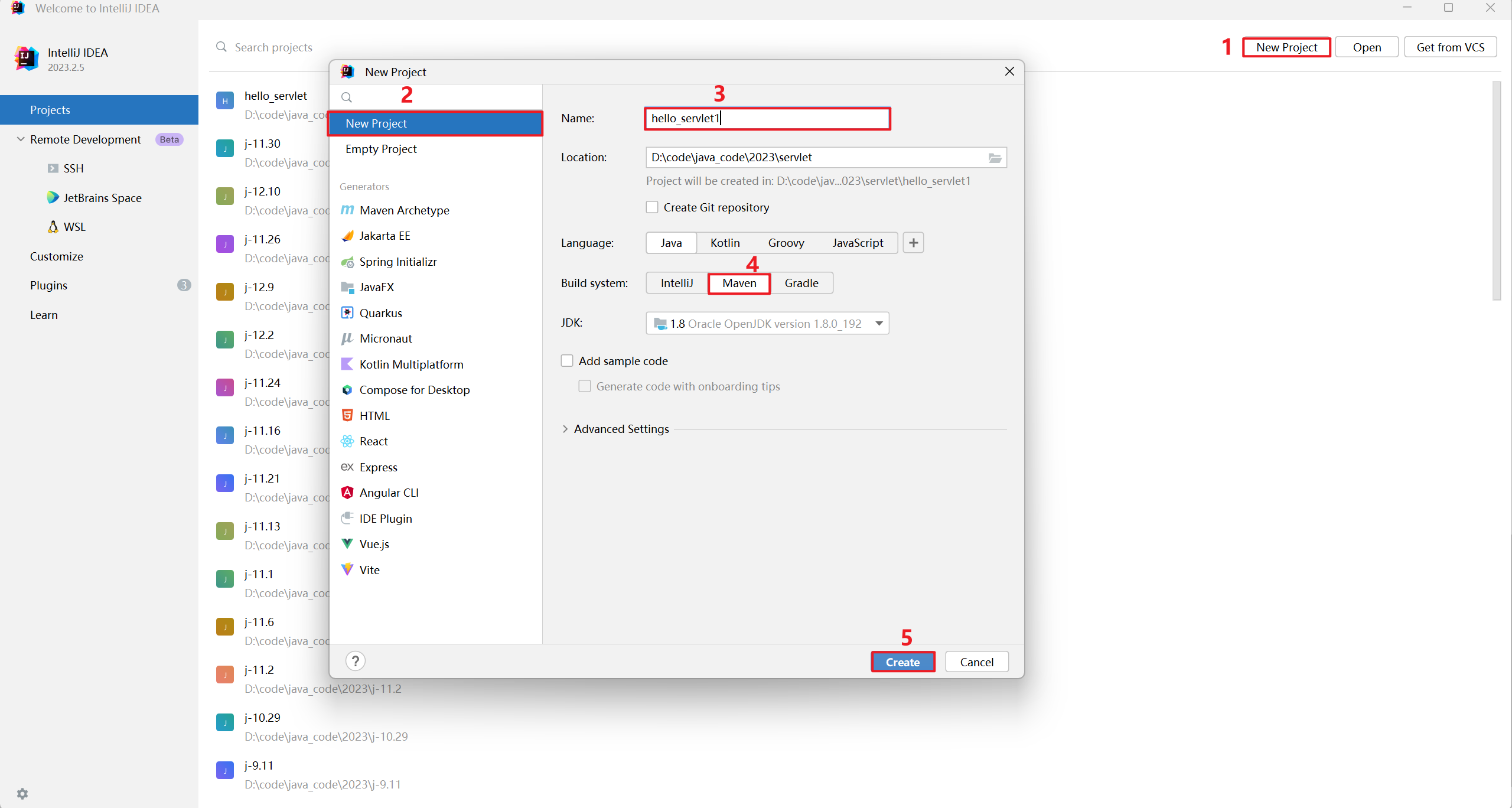Enable the Add sample code checkbox
1512x808 pixels.
[567, 361]
